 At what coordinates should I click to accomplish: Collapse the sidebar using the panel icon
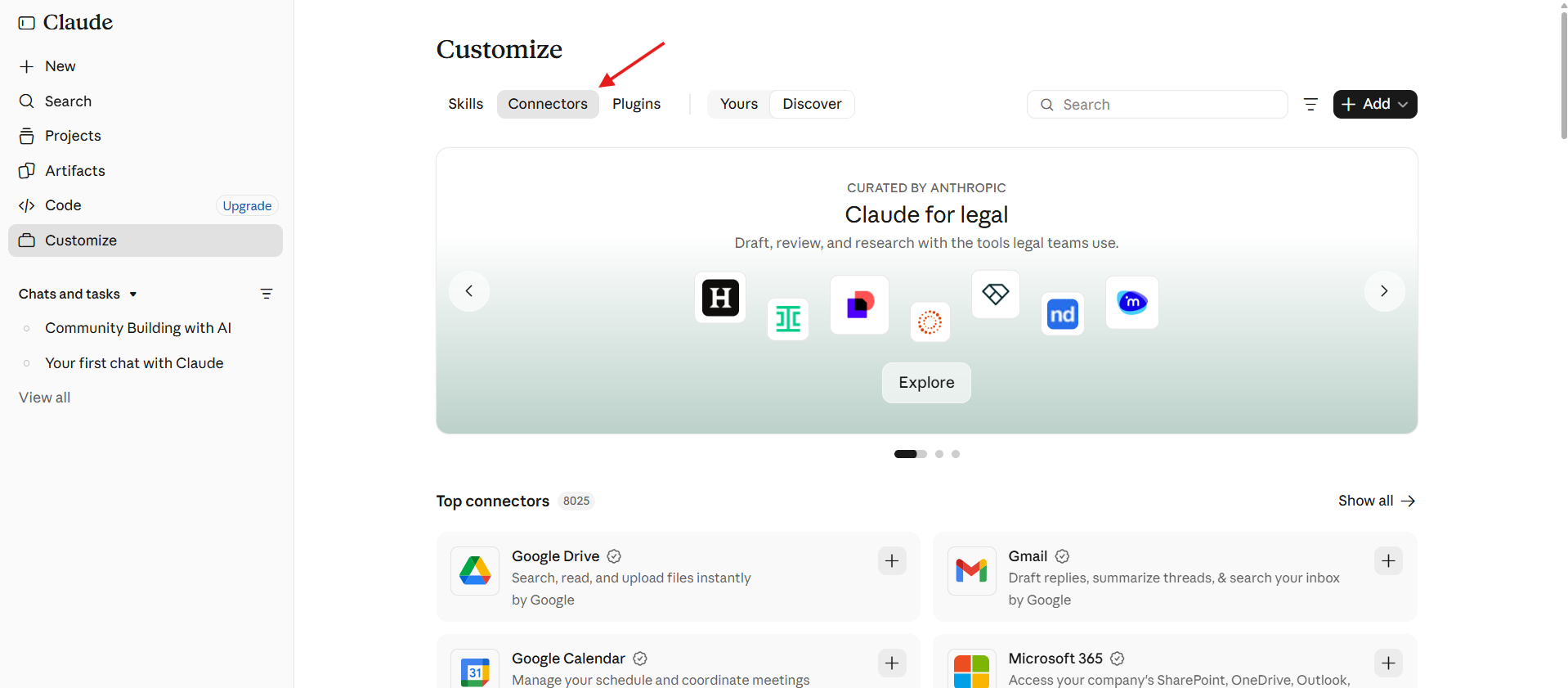pyautogui.click(x=27, y=23)
